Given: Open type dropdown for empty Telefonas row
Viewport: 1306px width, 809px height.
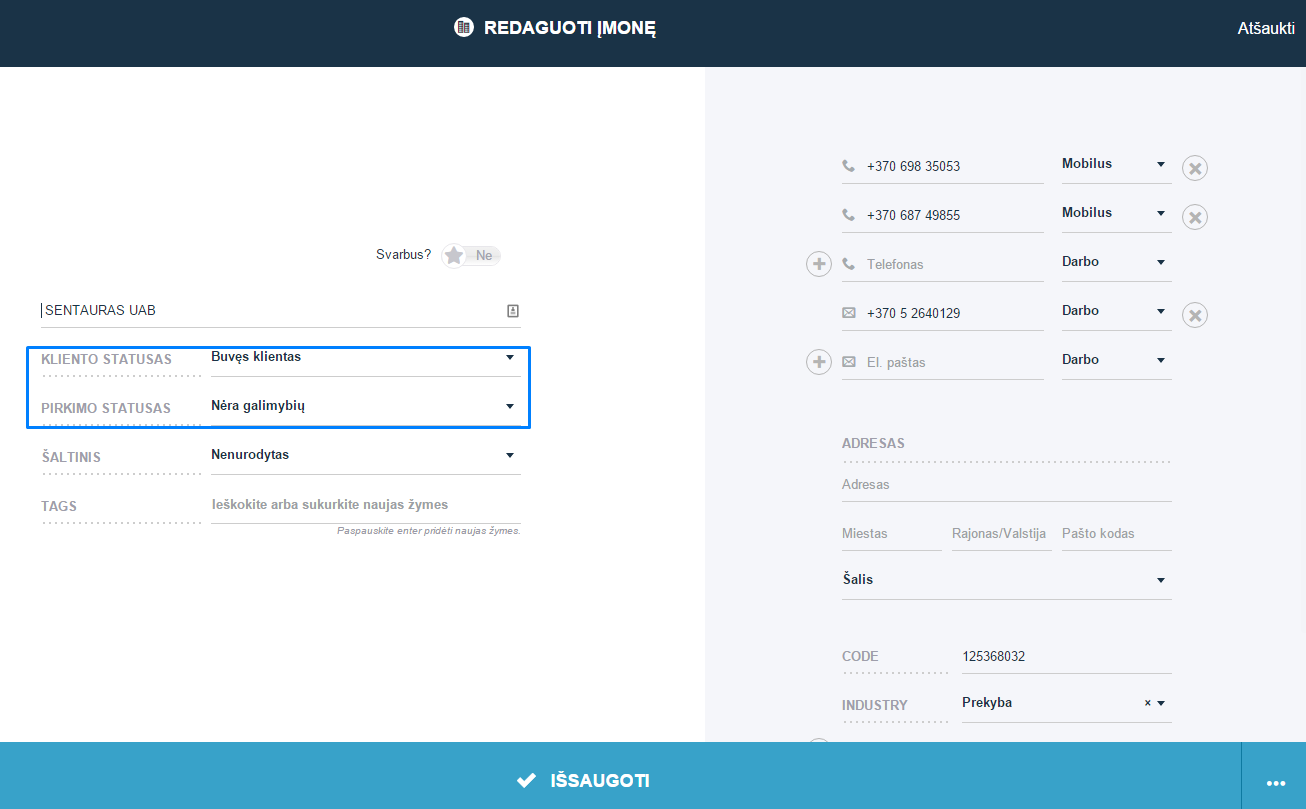Looking at the screenshot, I should (1116, 263).
